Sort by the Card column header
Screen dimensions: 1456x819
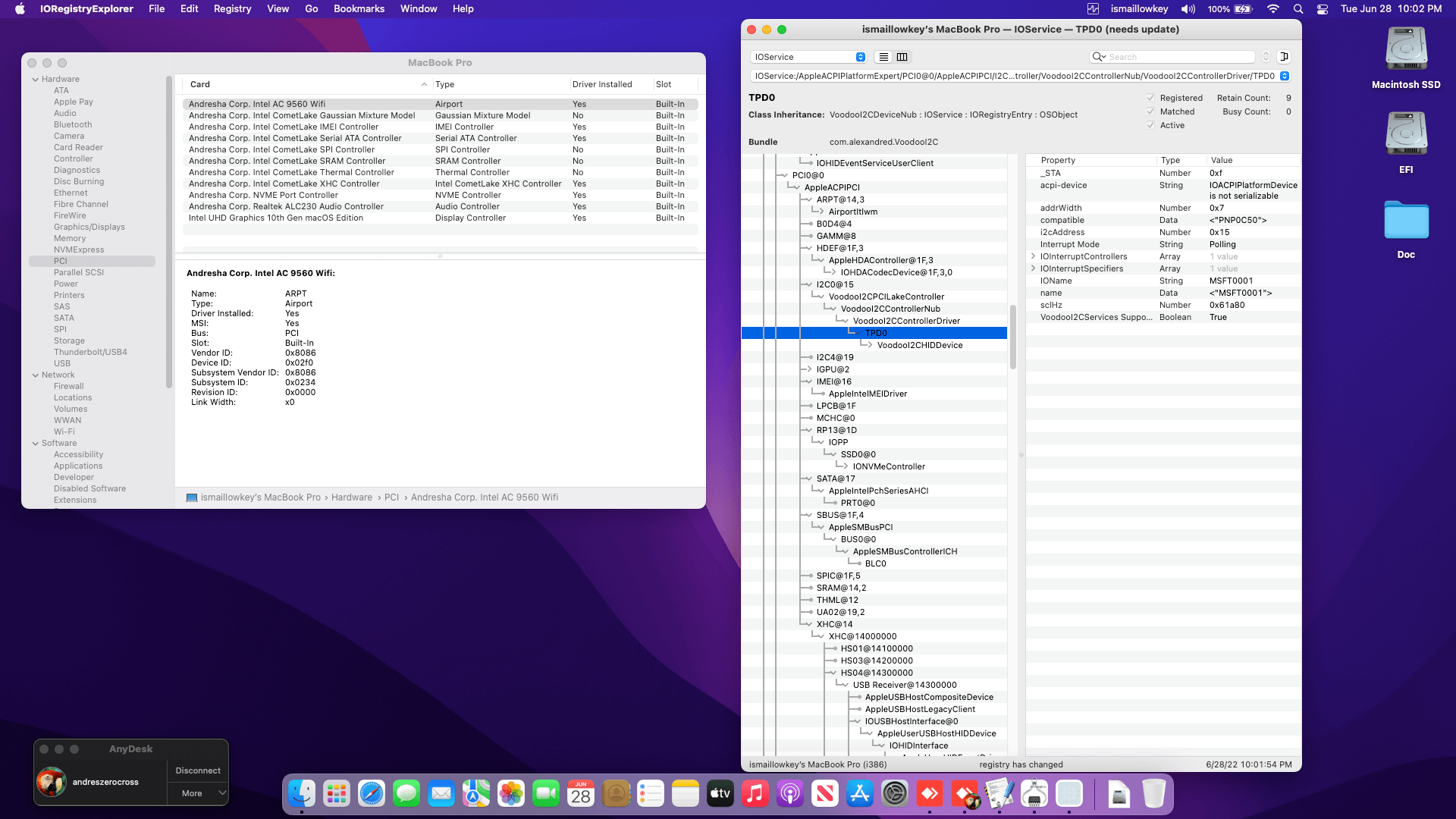click(307, 84)
